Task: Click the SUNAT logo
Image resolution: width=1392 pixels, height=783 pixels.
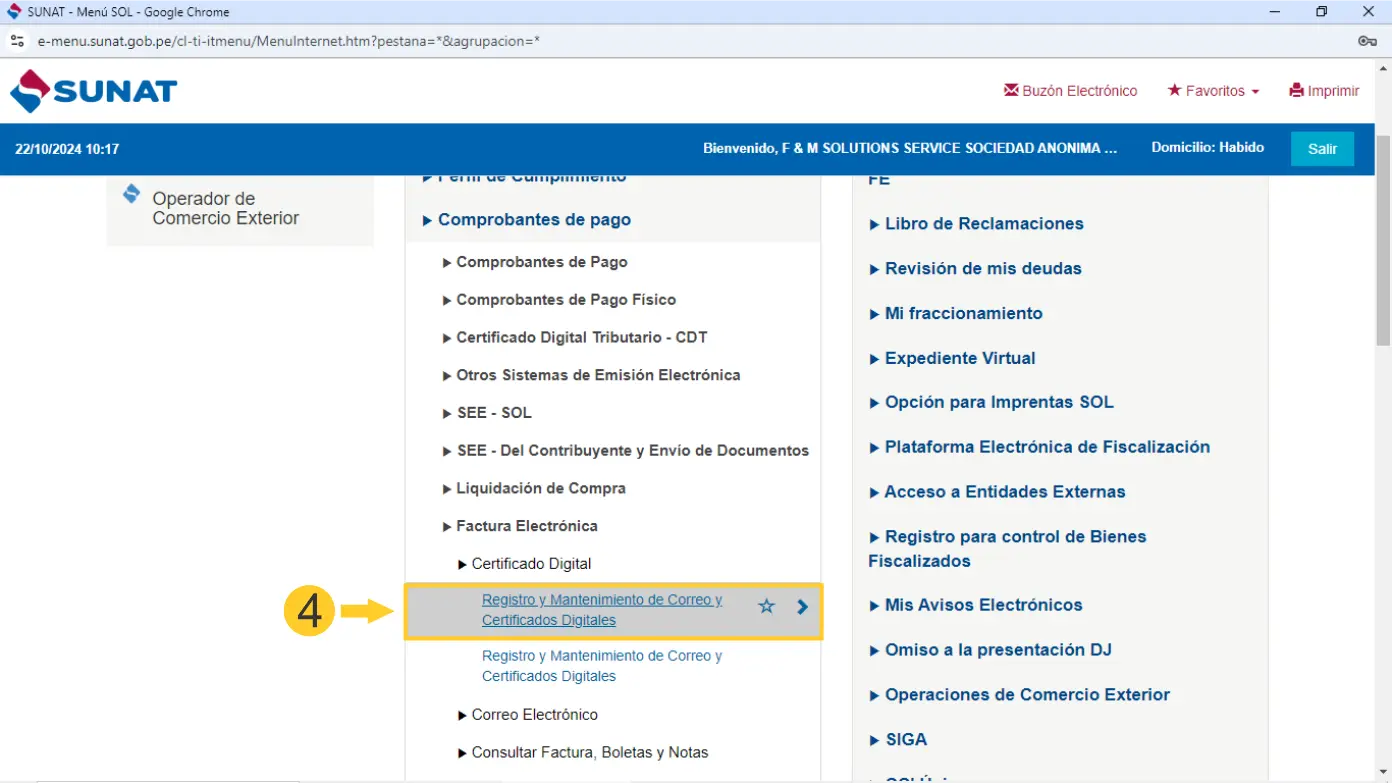Action: [93, 91]
